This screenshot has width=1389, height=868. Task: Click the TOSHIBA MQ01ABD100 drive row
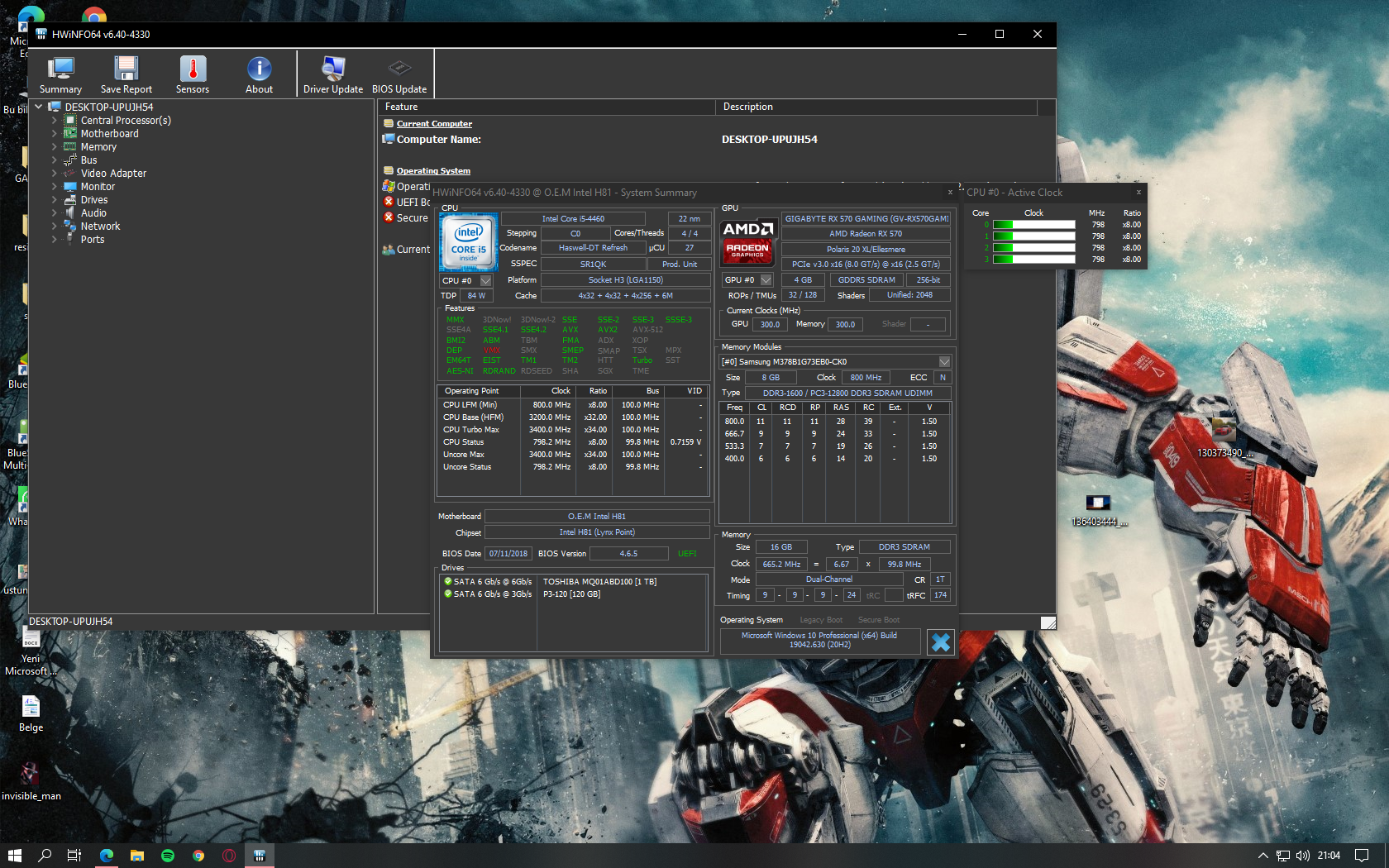click(575, 582)
